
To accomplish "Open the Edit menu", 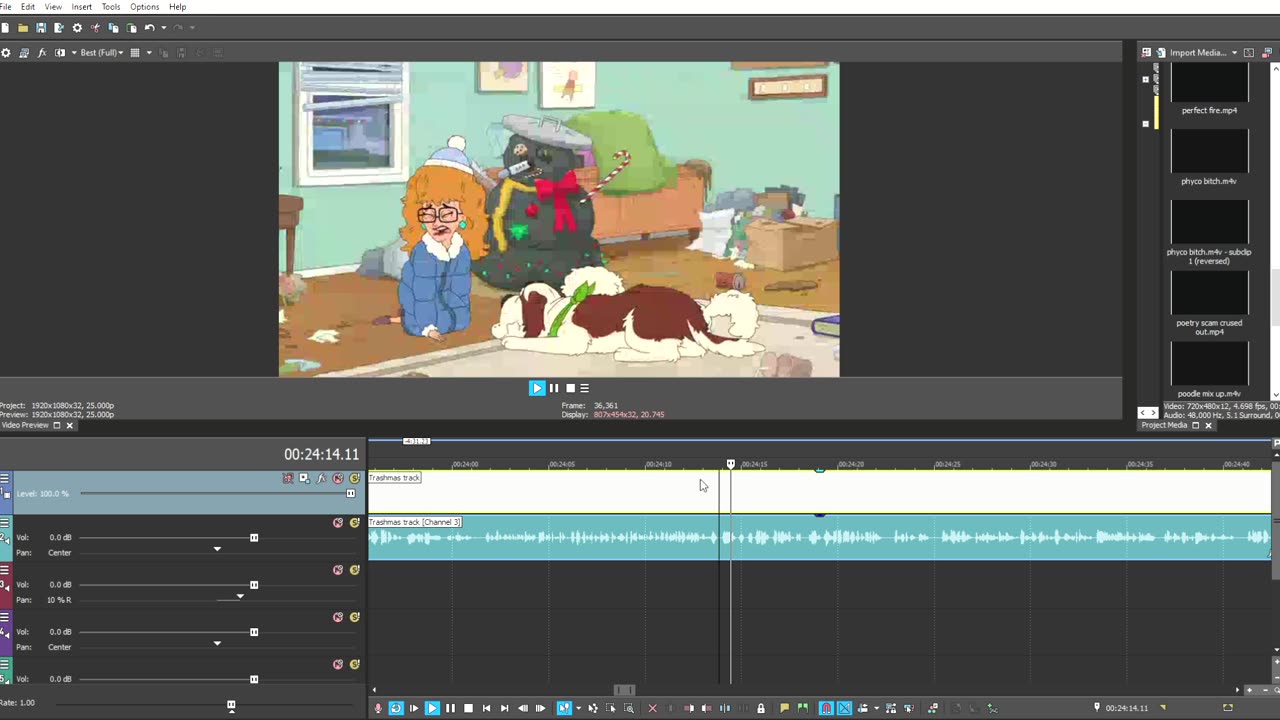I will pyautogui.click(x=28, y=7).
